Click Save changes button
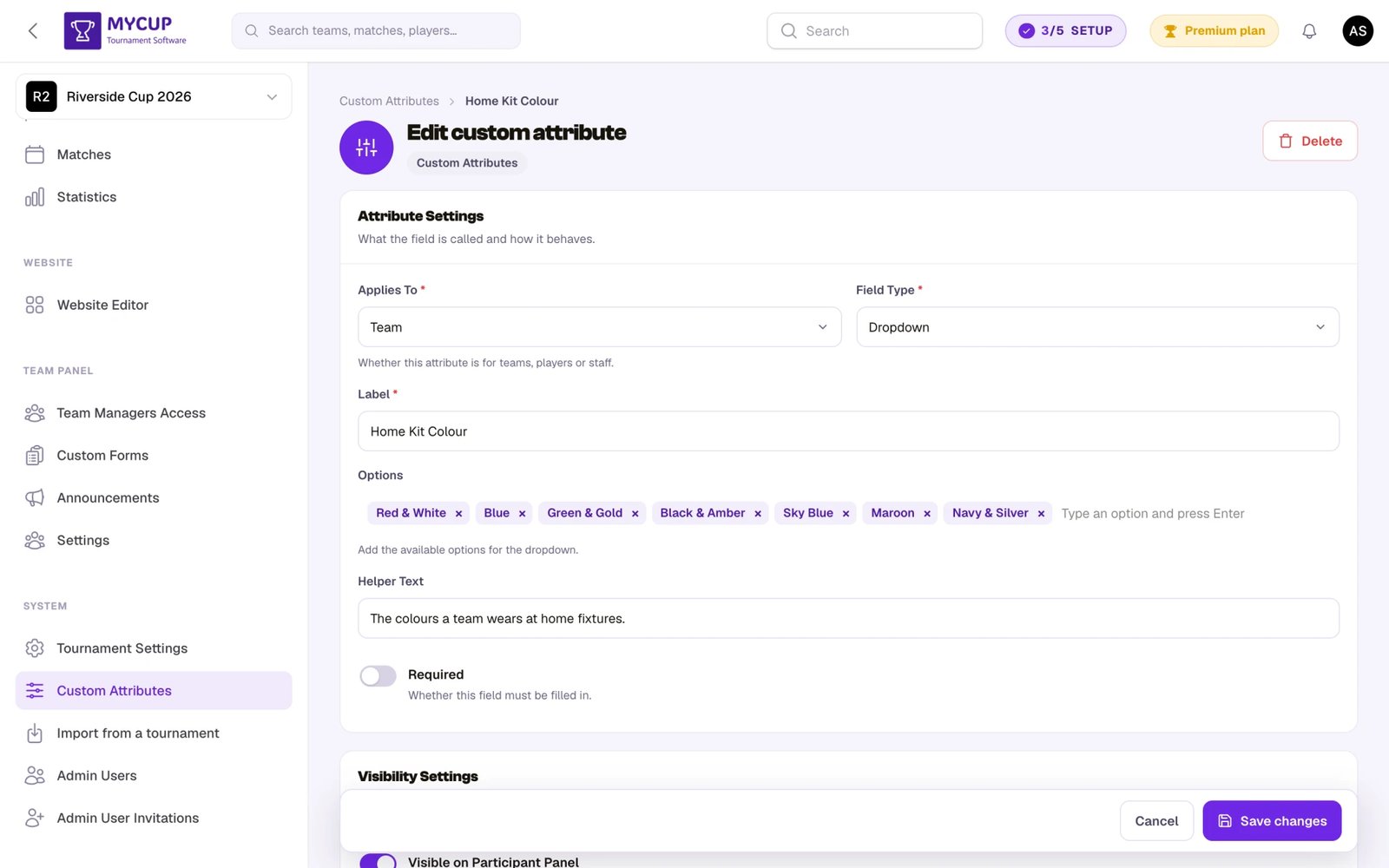 pos(1272,821)
